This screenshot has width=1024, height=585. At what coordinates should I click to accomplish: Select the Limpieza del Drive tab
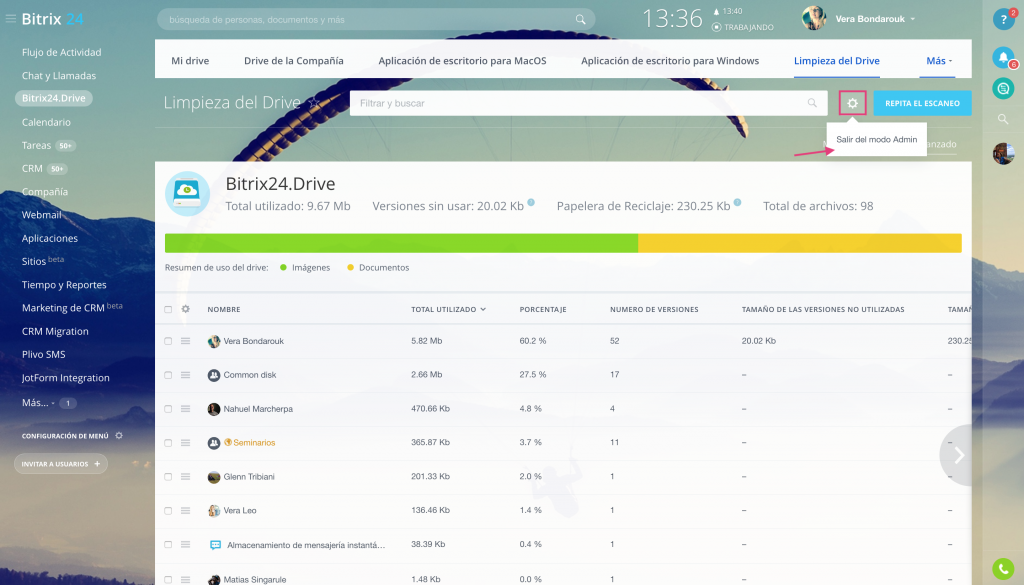pos(837,61)
